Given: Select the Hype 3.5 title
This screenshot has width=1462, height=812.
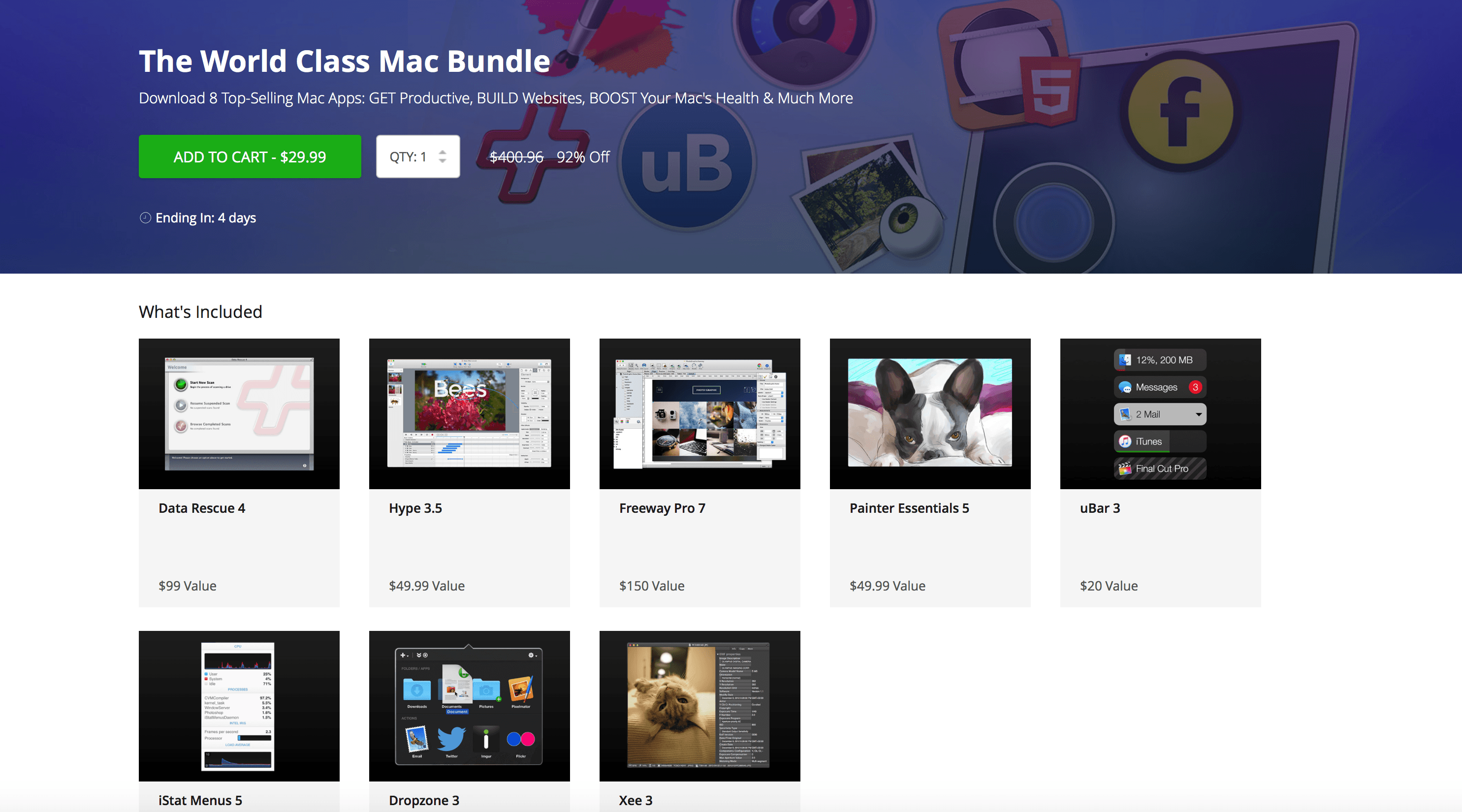Looking at the screenshot, I should coord(415,508).
